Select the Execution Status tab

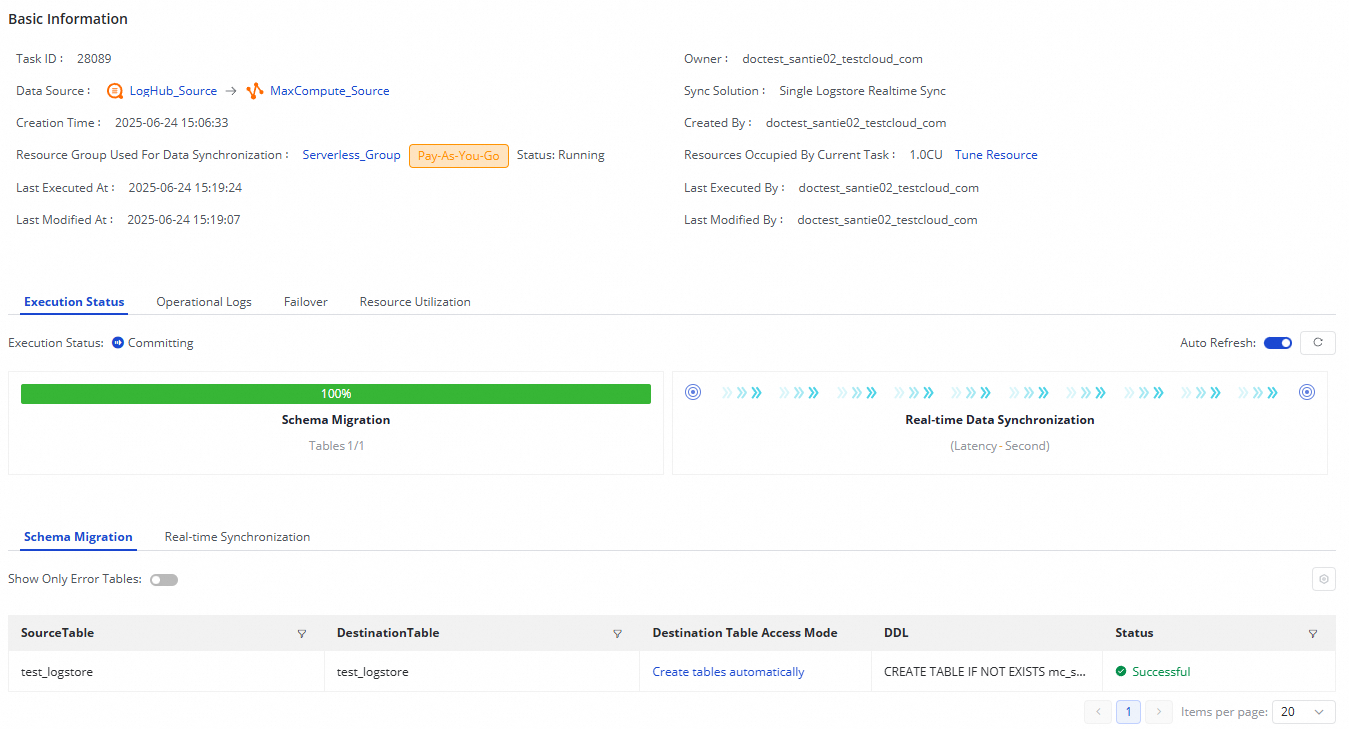click(74, 302)
